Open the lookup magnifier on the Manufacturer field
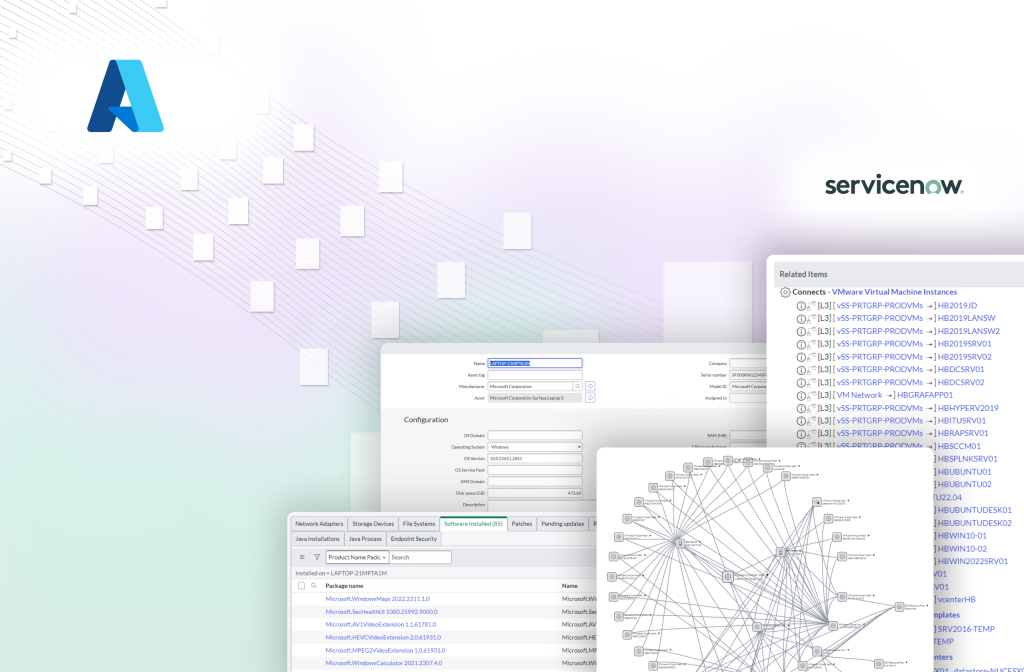 click(x=577, y=386)
